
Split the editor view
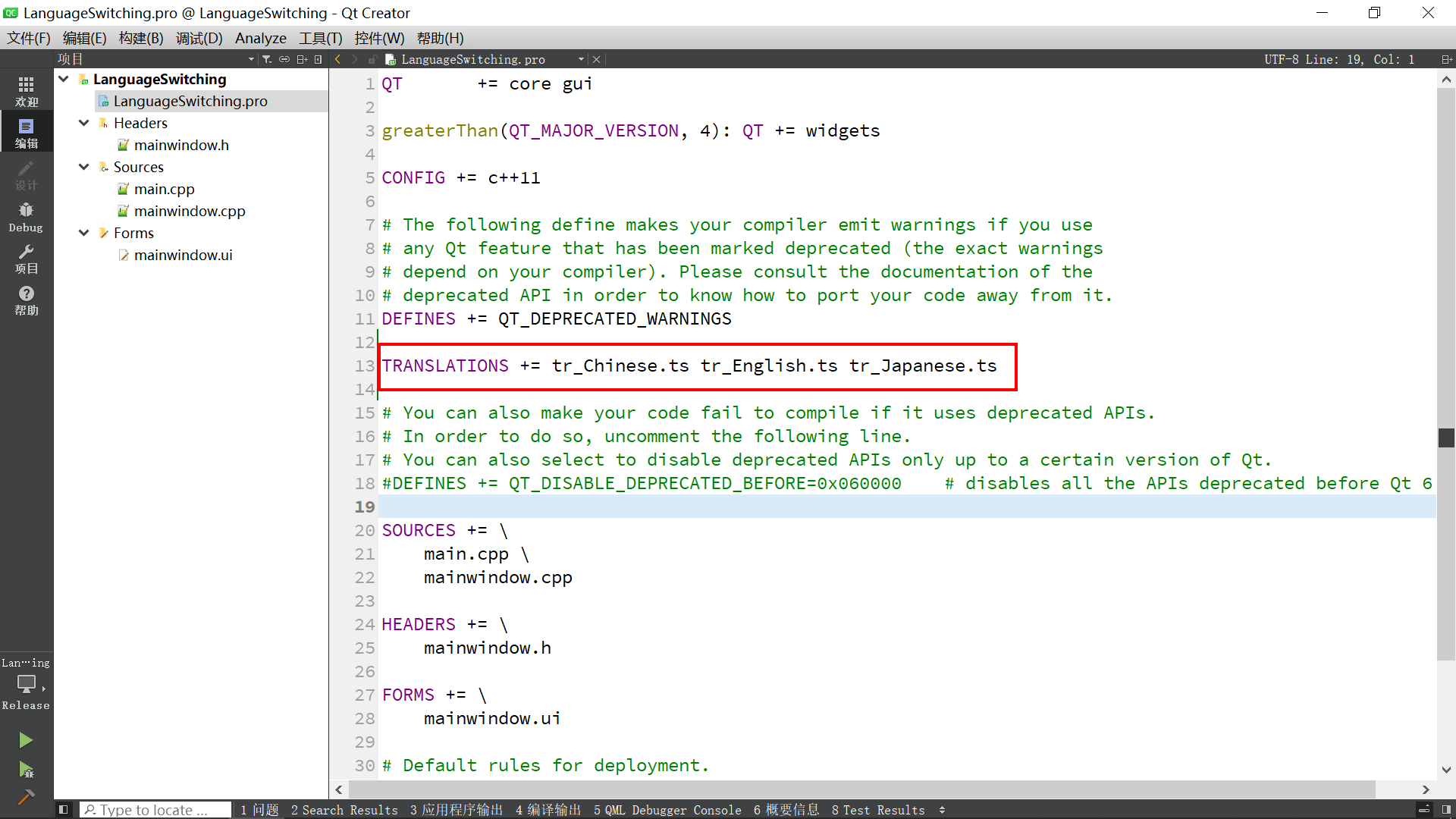1446,59
